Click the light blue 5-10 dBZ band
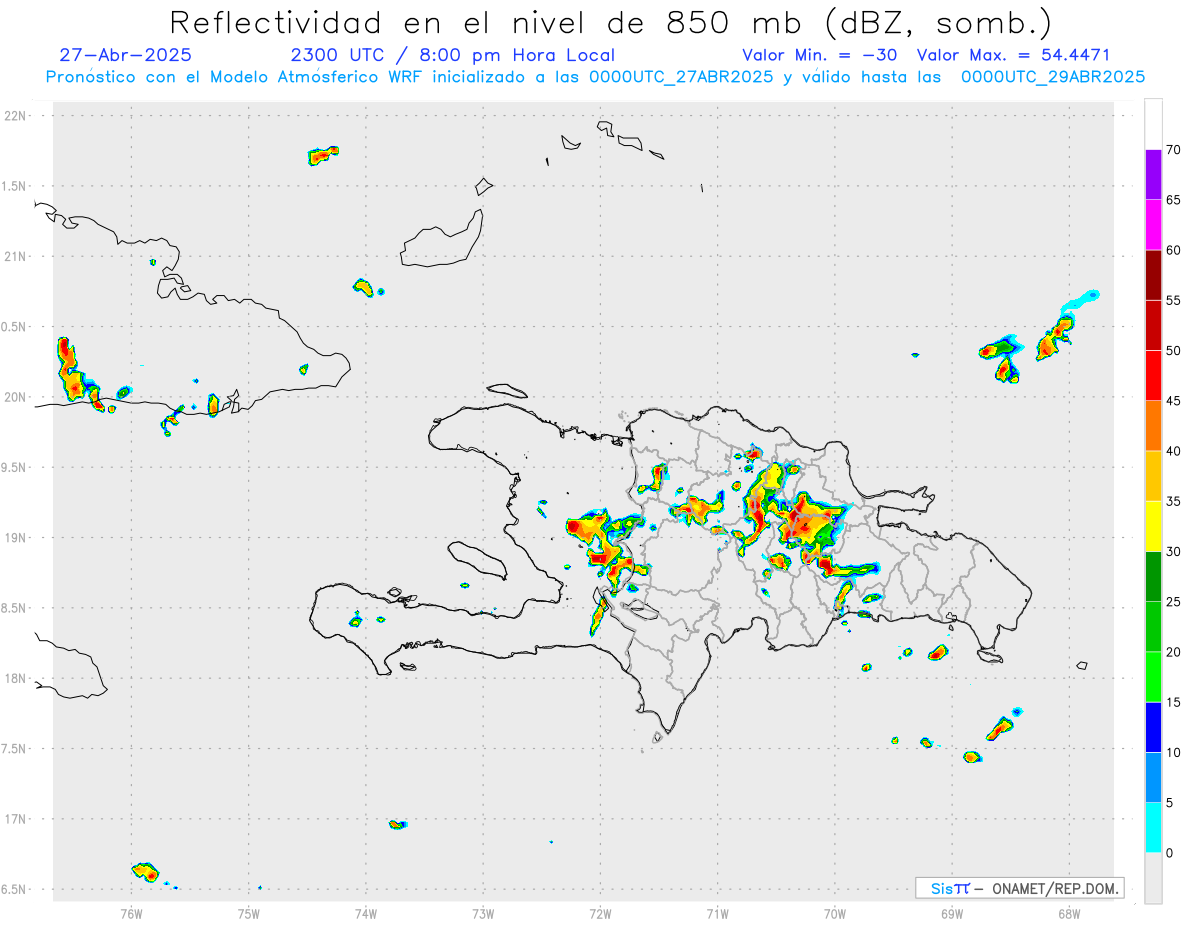Viewport: 1200px width, 927px height. [x=1153, y=777]
